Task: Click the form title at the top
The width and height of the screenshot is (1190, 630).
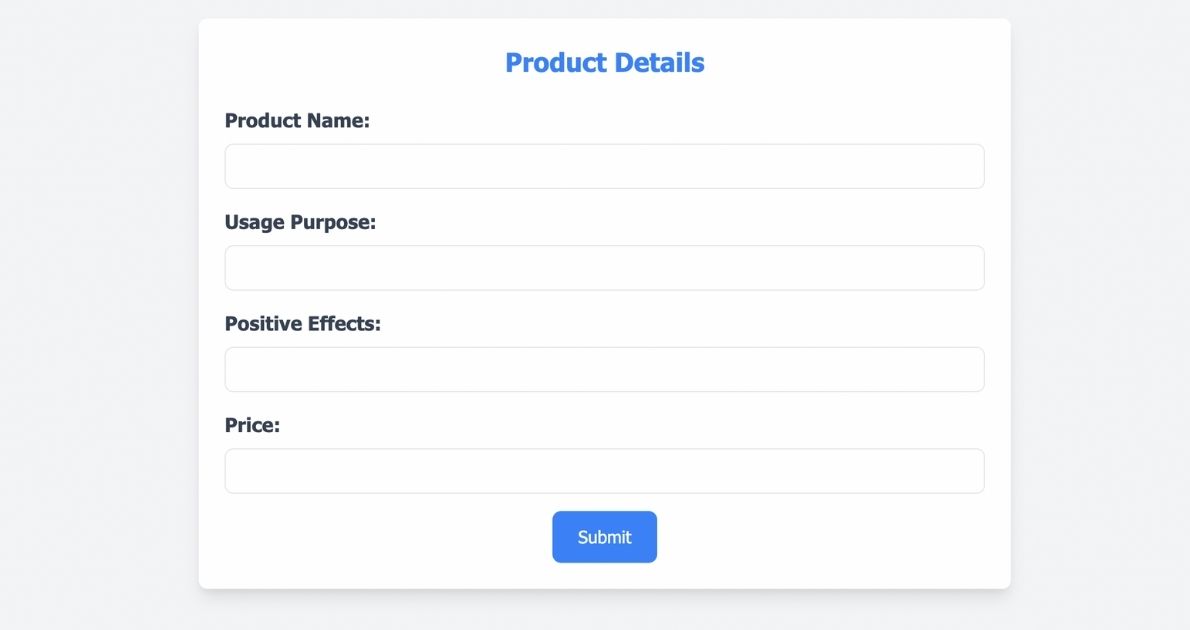Action: coord(604,63)
